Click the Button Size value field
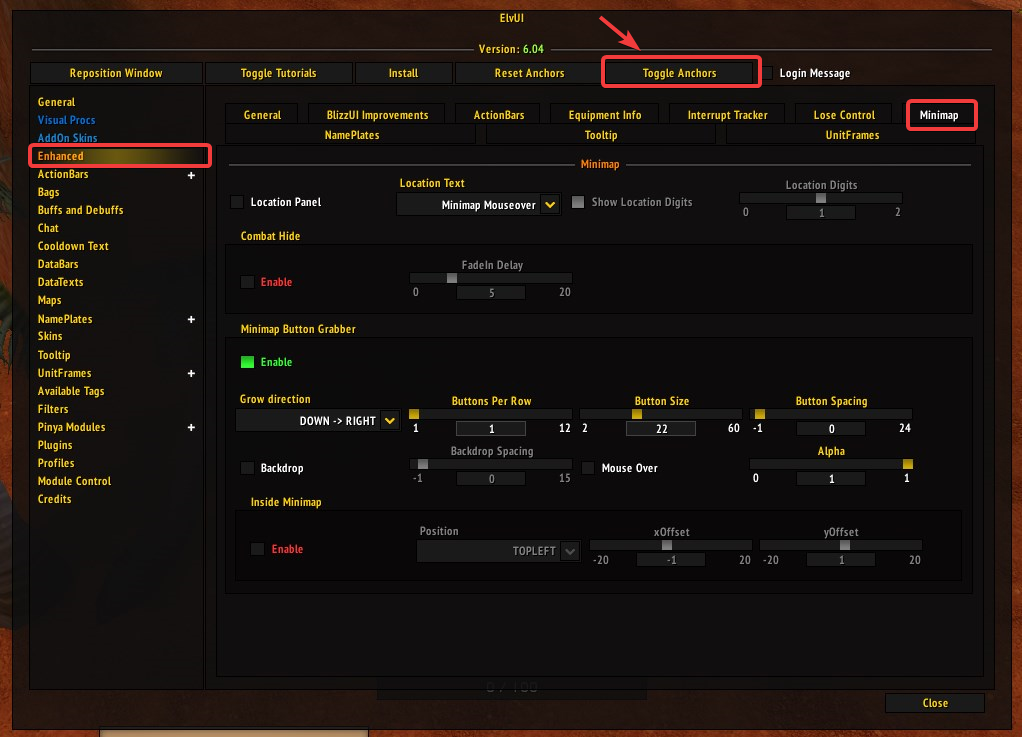Screen dimensions: 1022x737 pos(661,429)
